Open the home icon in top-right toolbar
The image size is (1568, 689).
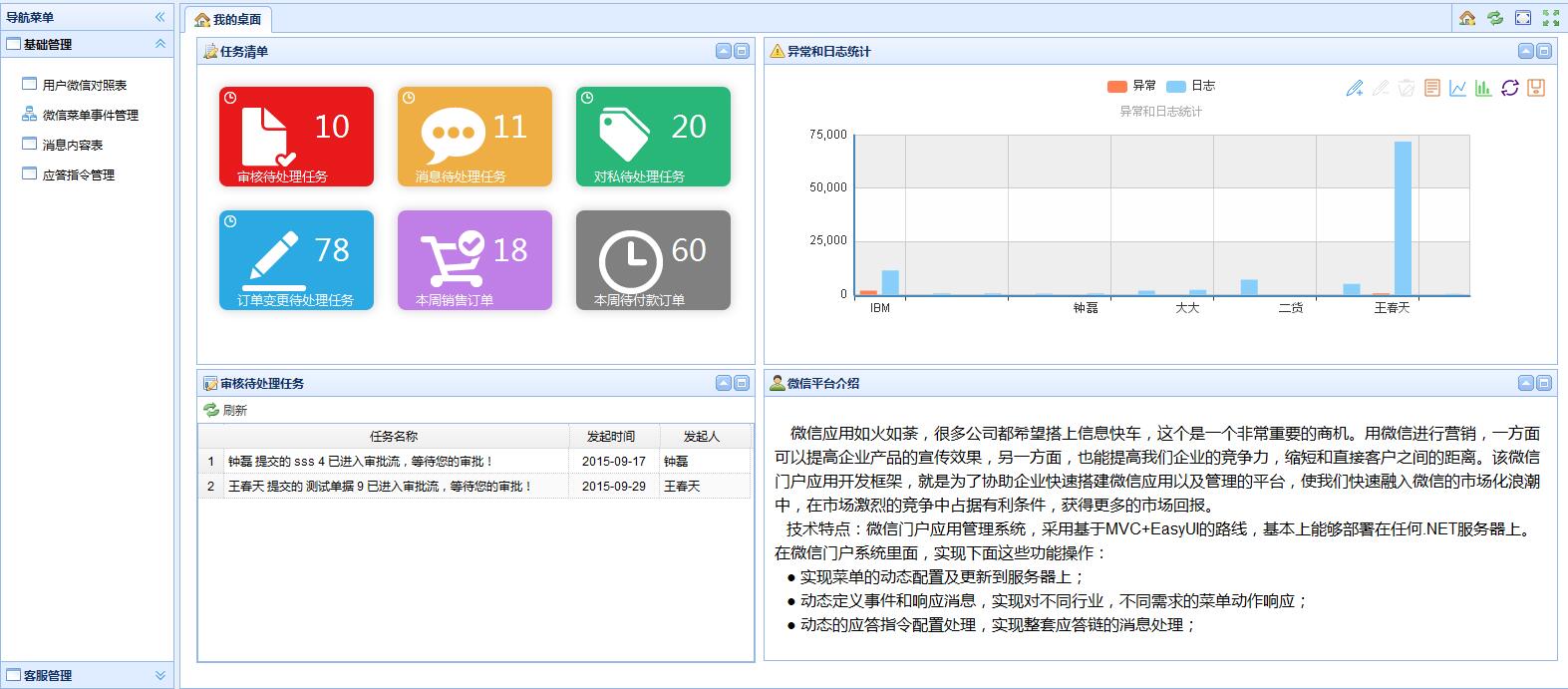(x=1467, y=18)
